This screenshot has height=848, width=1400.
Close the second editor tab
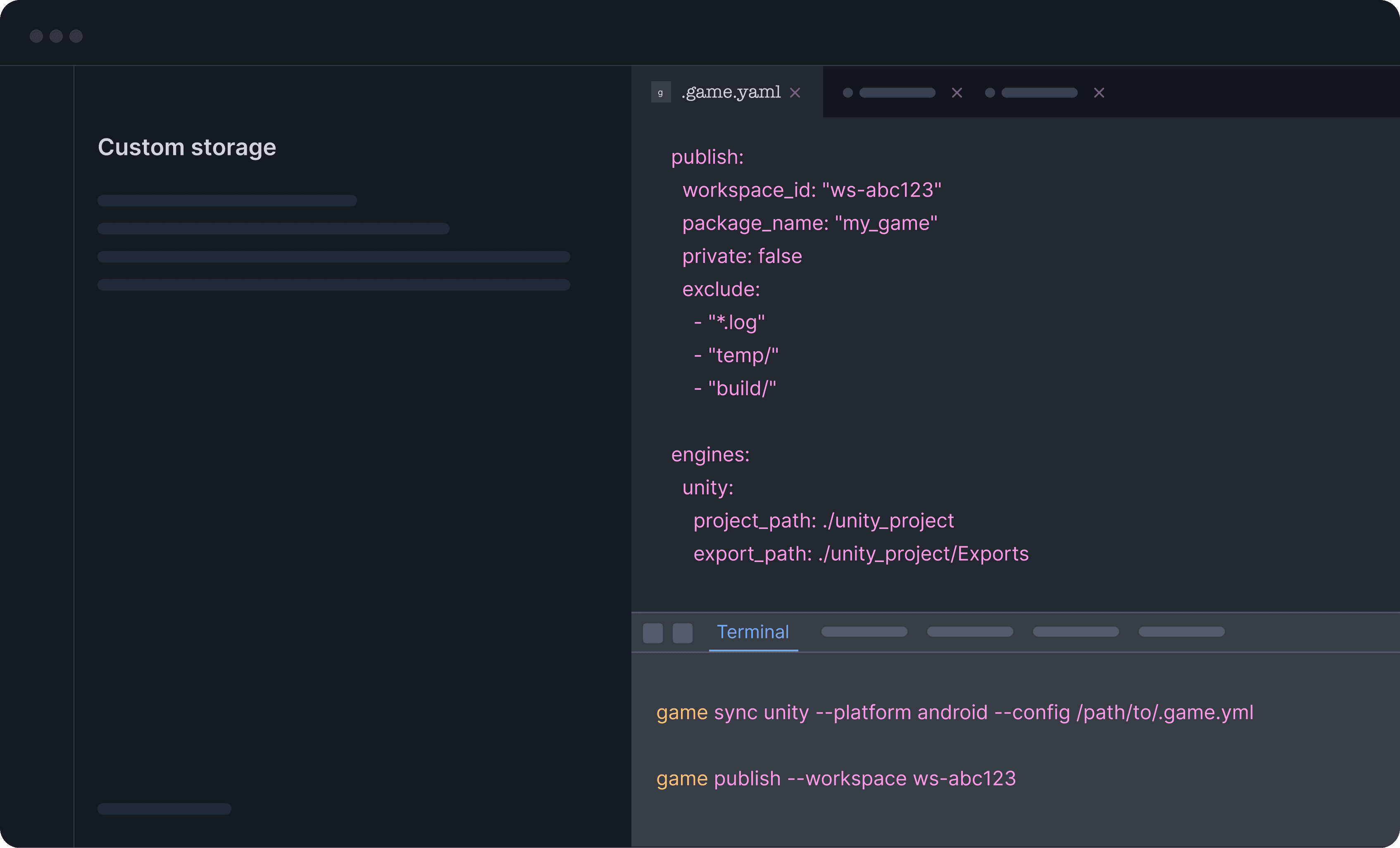957,93
